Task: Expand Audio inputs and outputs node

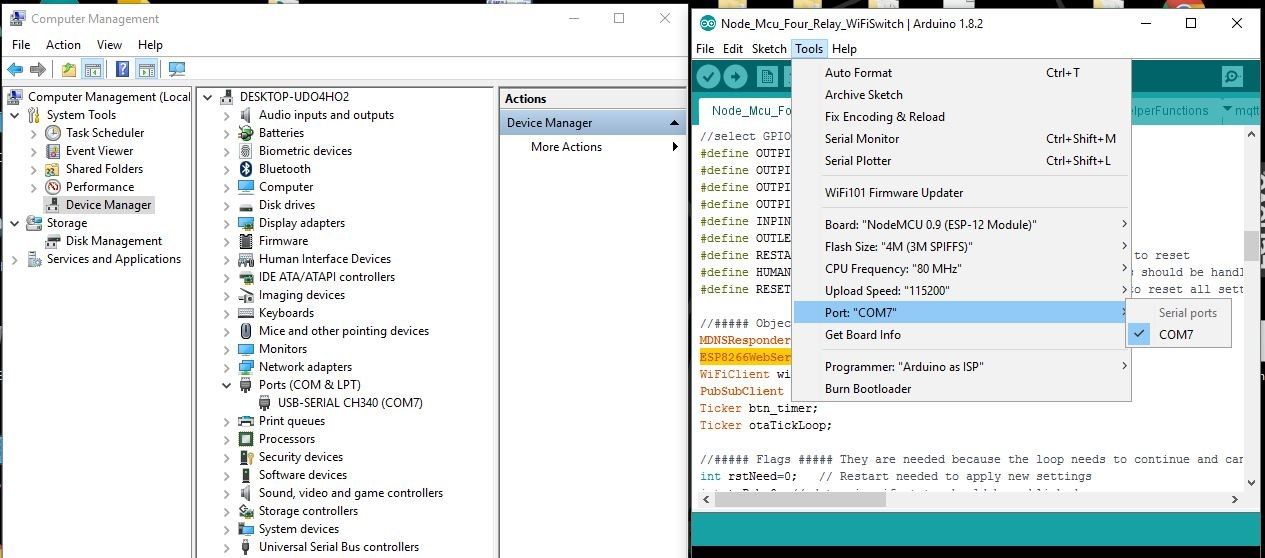Action: tap(227, 115)
